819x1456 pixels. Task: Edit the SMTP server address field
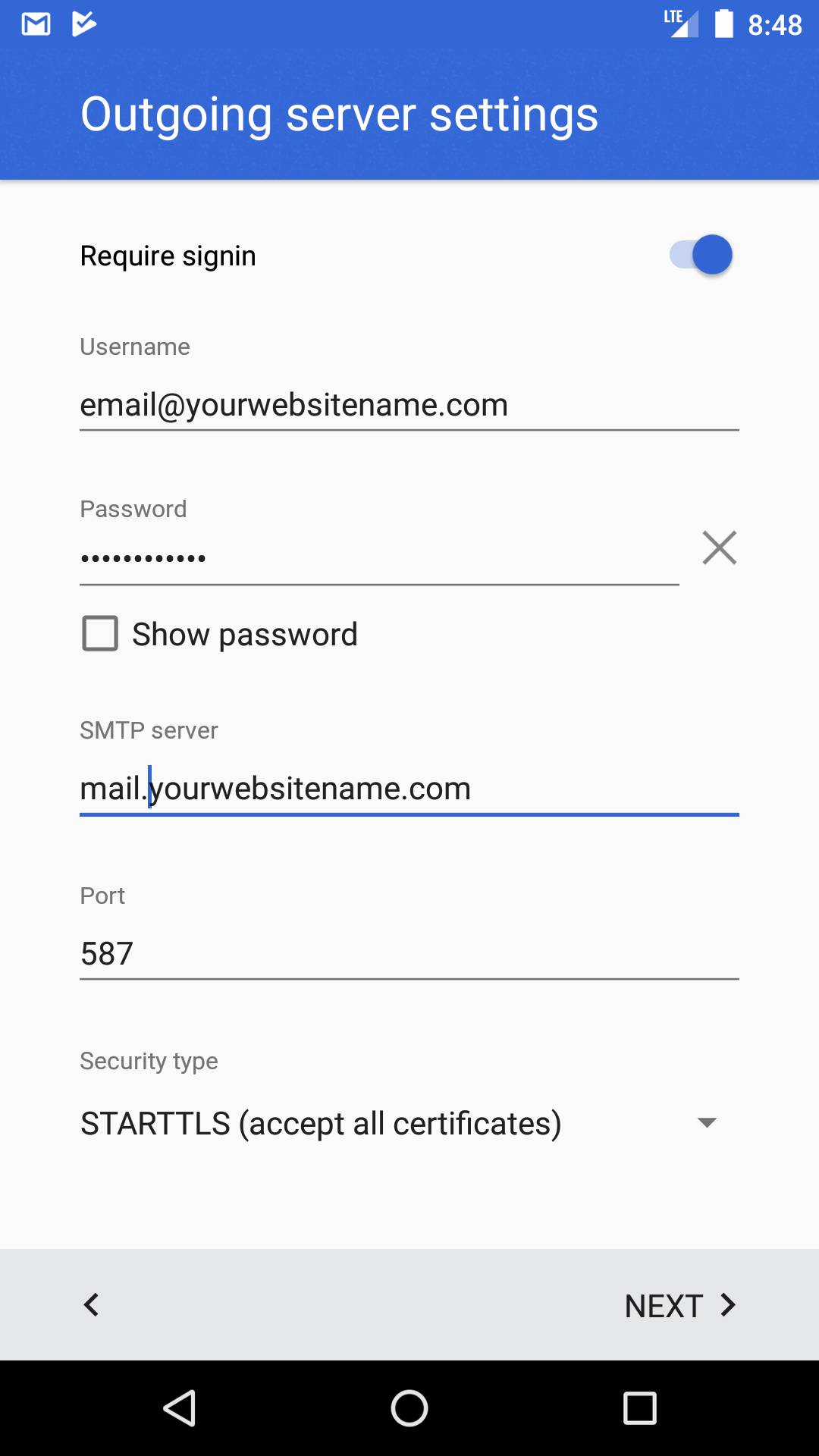(409, 789)
